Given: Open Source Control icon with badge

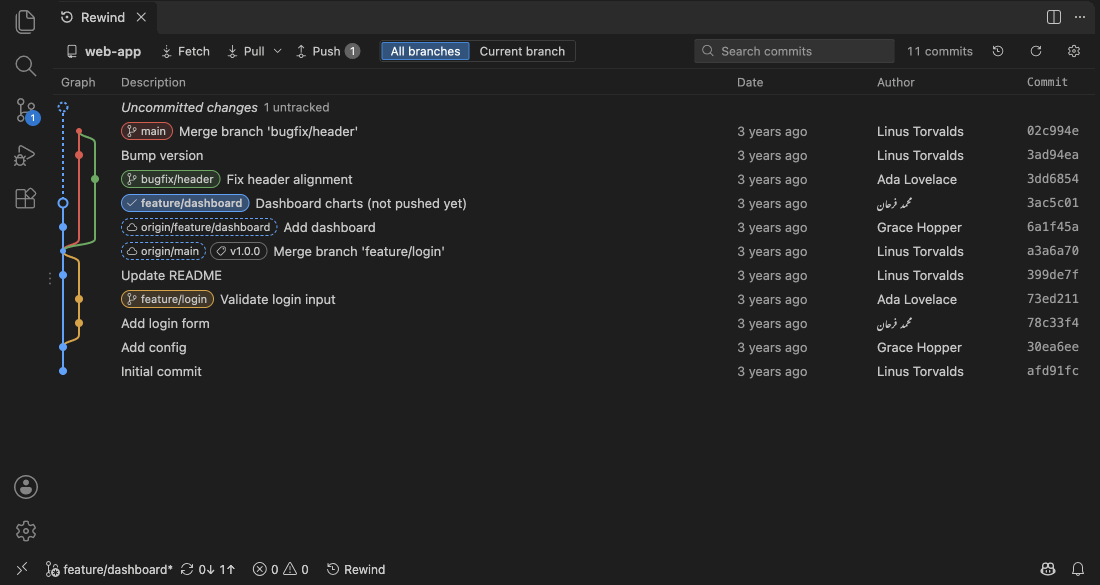Looking at the screenshot, I should tap(27, 111).
